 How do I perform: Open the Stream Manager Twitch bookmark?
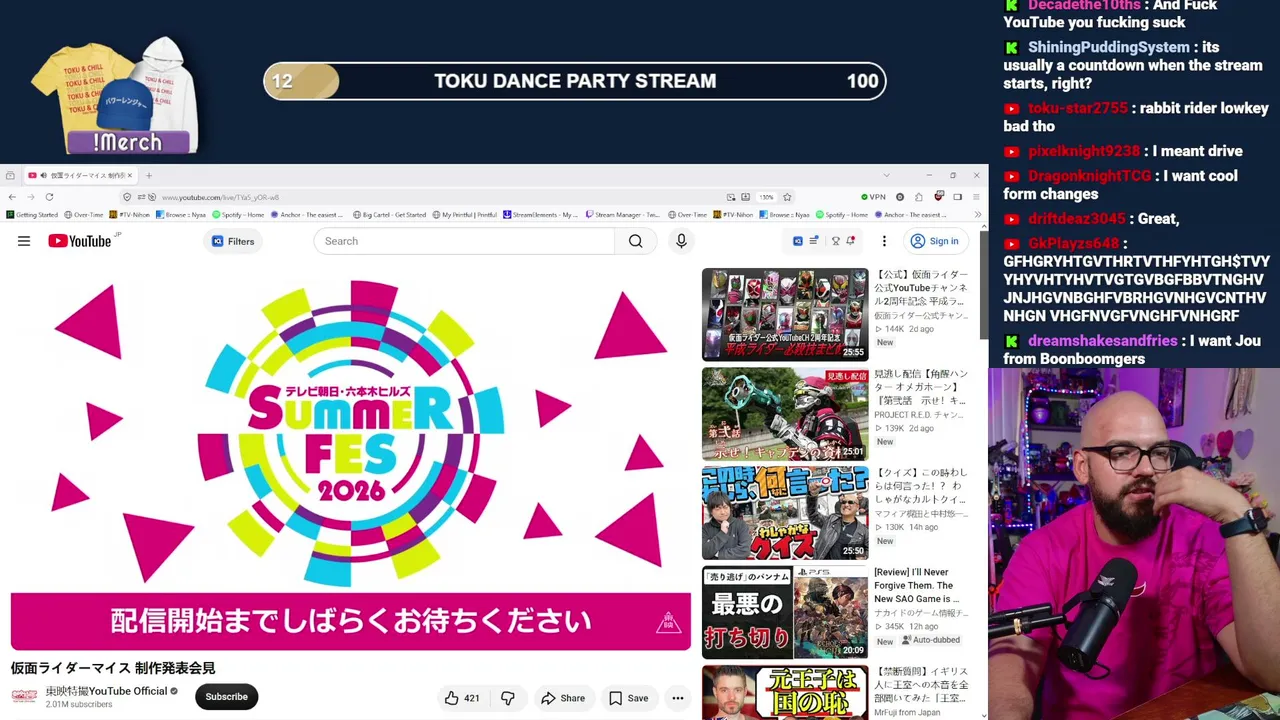[623, 215]
